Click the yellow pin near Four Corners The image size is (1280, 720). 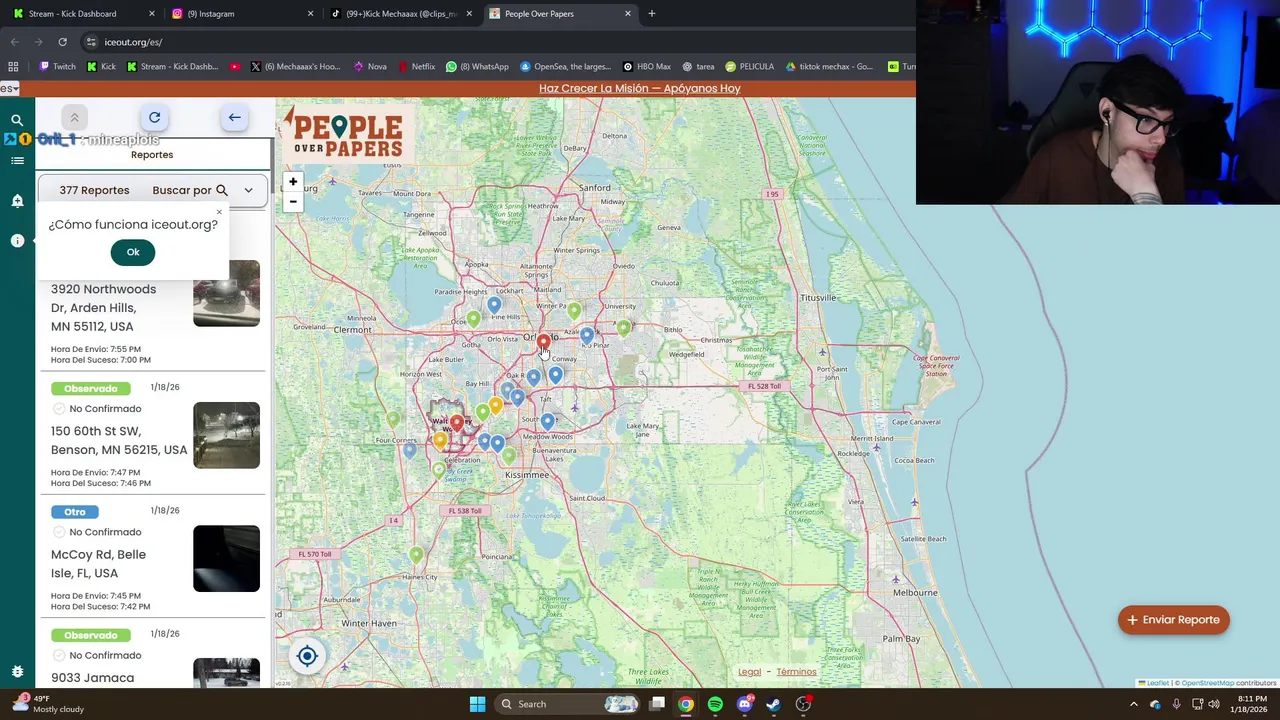click(440, 440)
